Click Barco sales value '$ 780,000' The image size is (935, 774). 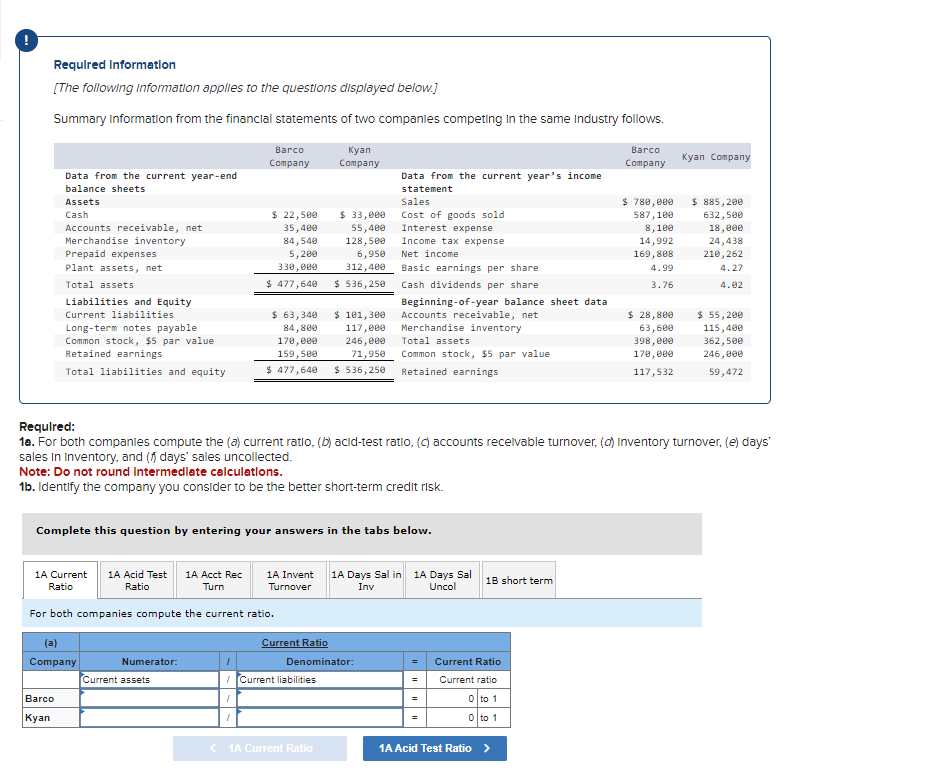pyautogui.click(x=648, y=202)
